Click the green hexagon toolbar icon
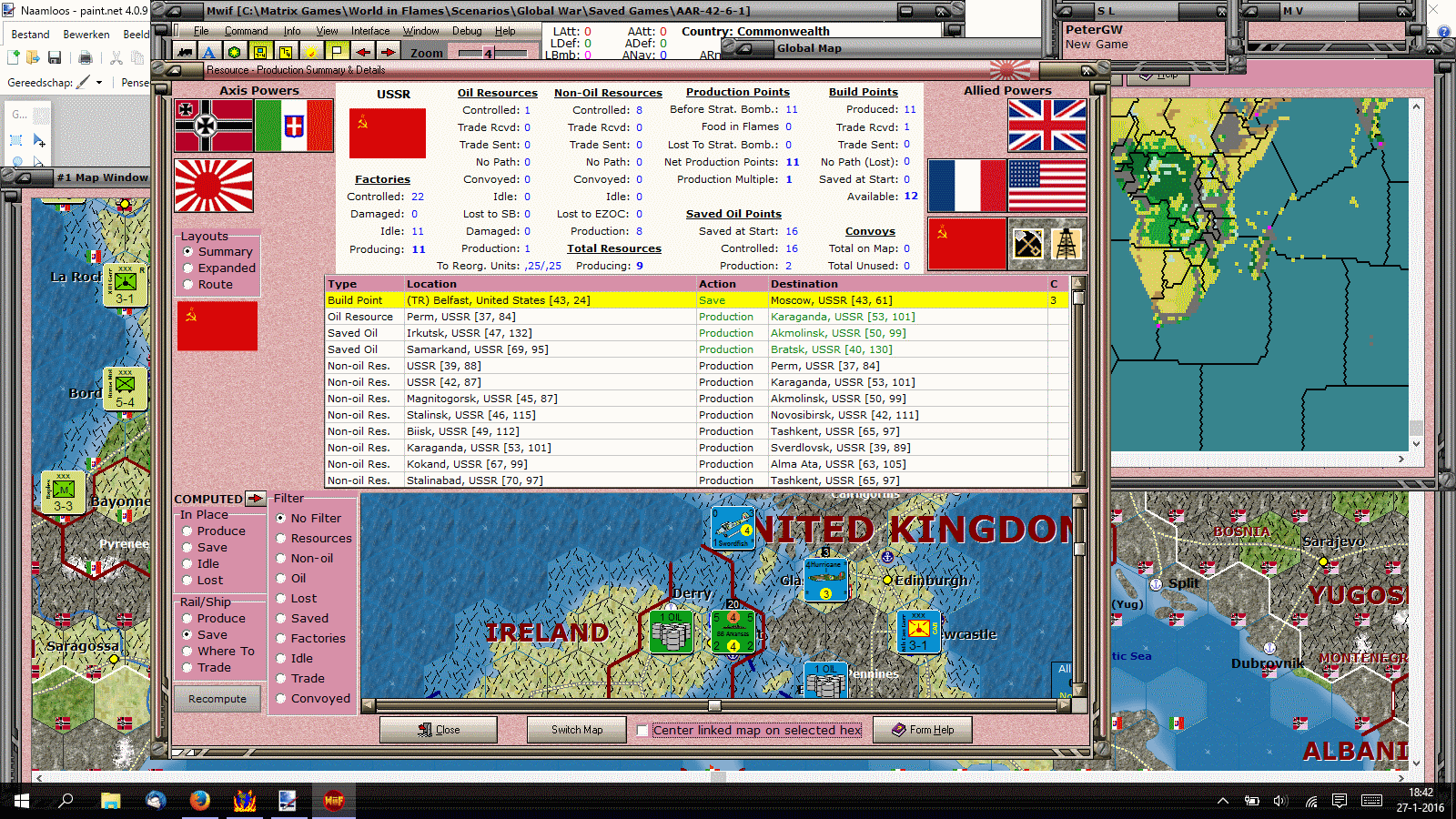1456x819 pixels. 235,53
